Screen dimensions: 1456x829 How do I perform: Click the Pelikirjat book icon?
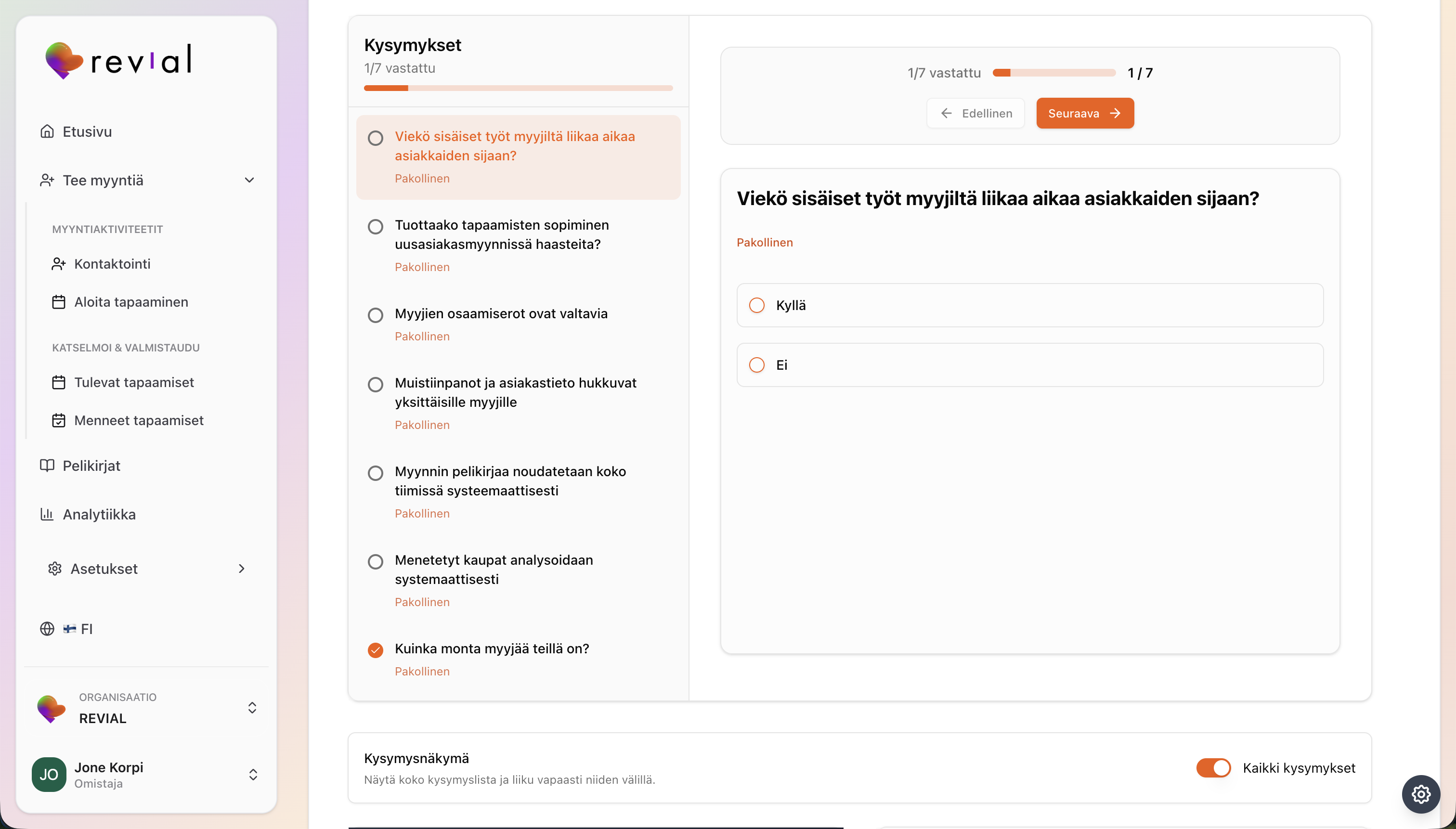47,466
